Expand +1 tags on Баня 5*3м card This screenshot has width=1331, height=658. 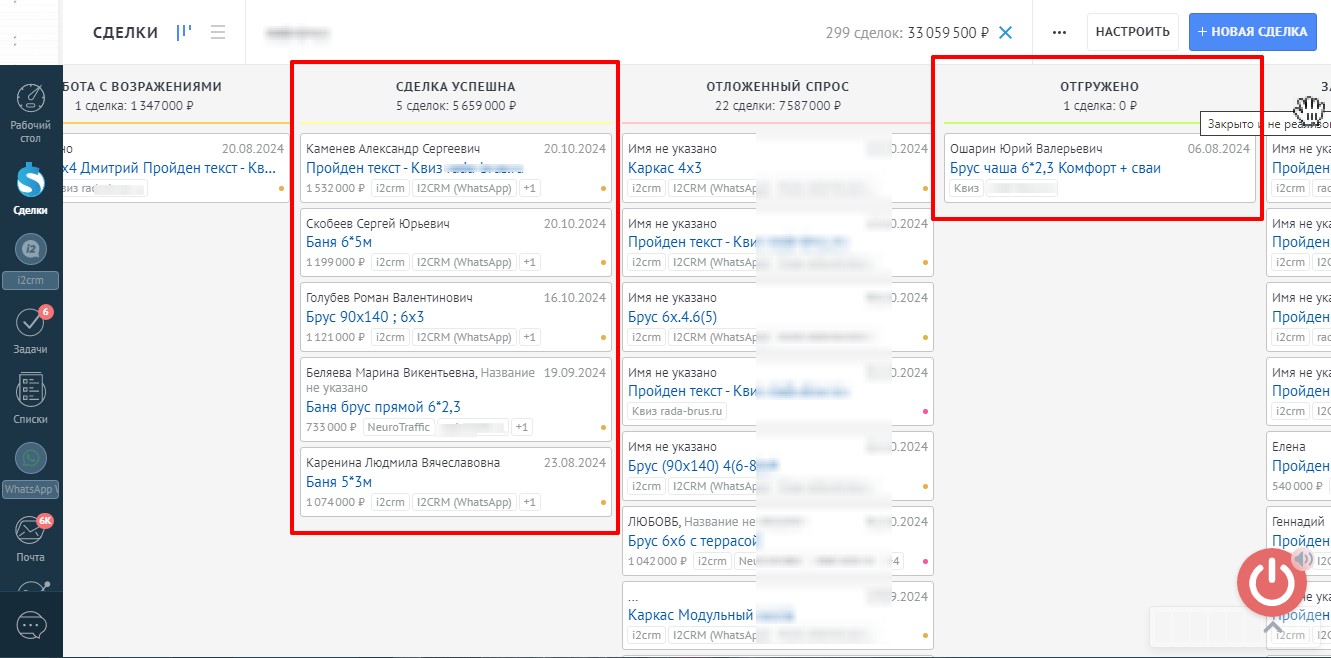pos(530,503)
